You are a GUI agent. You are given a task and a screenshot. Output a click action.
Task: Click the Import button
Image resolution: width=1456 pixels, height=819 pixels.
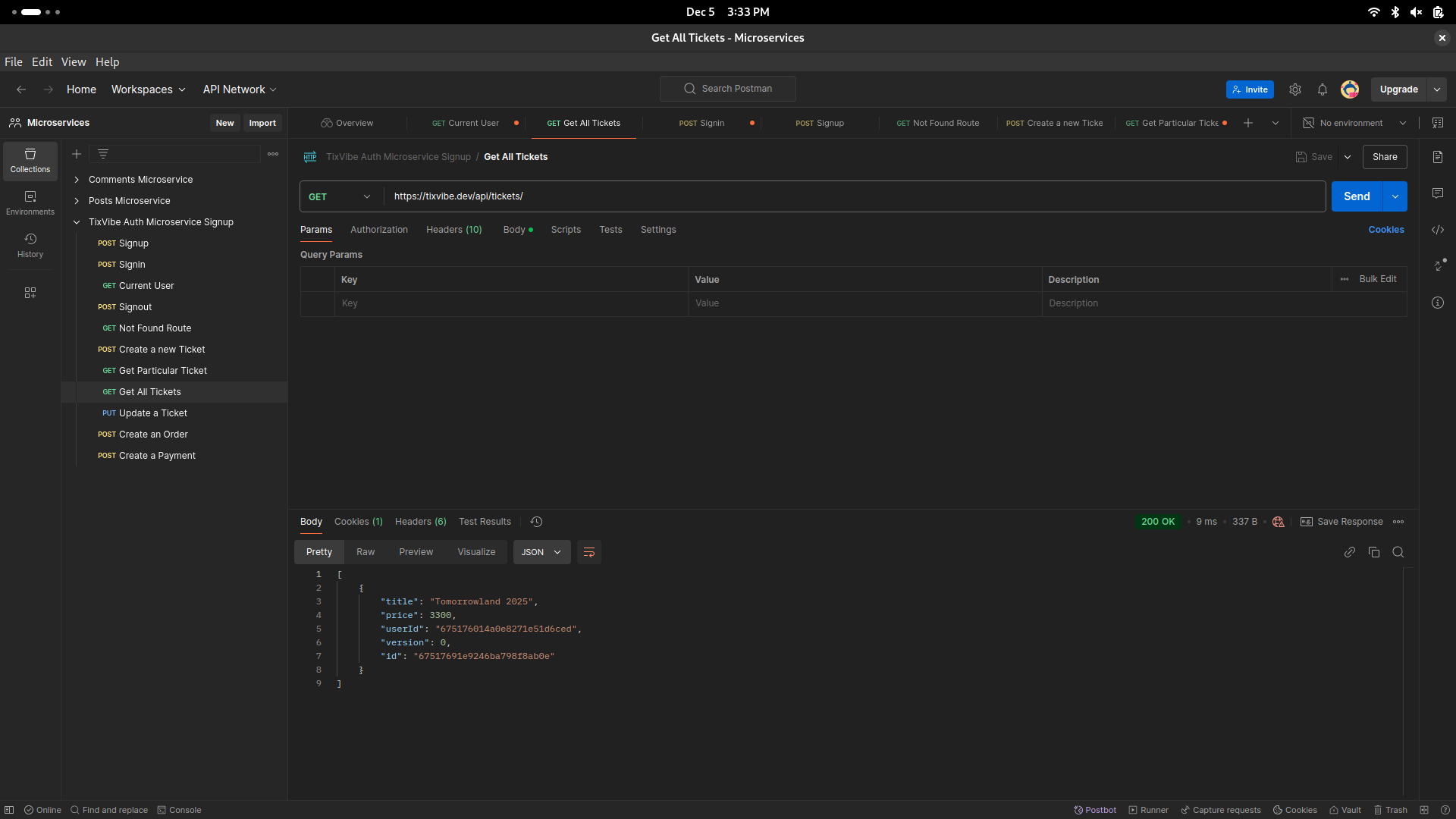pos(262,123)
